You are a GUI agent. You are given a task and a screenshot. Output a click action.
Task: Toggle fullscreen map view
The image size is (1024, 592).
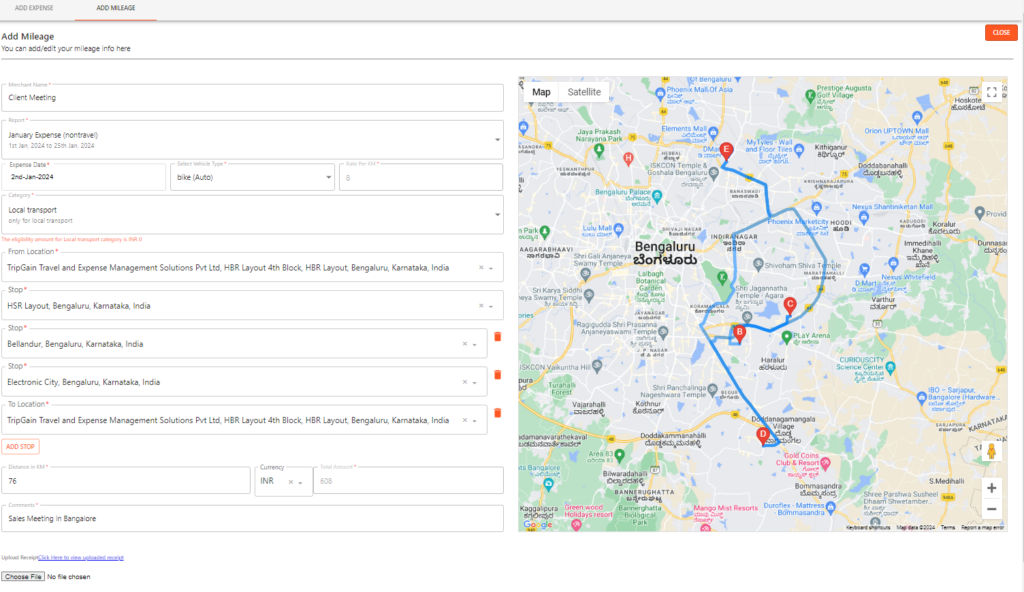tap(991, 92)
